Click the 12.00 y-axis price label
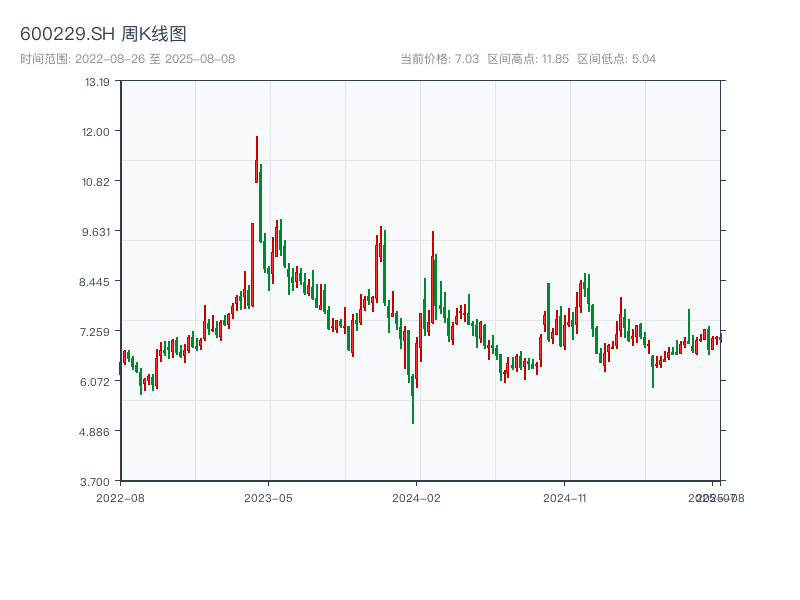 tap(96, 131)
